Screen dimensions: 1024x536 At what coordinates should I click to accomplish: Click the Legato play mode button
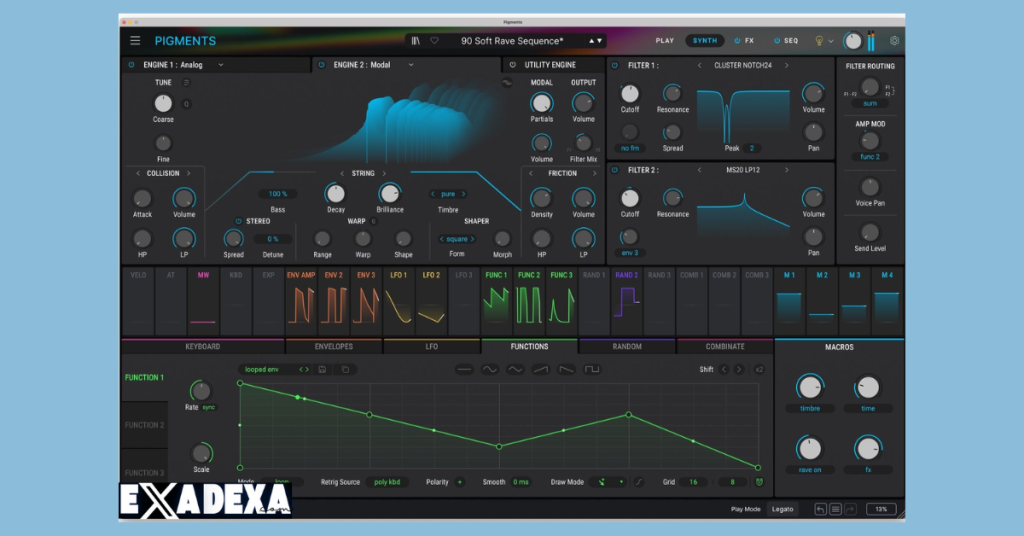tap(782, 509)
